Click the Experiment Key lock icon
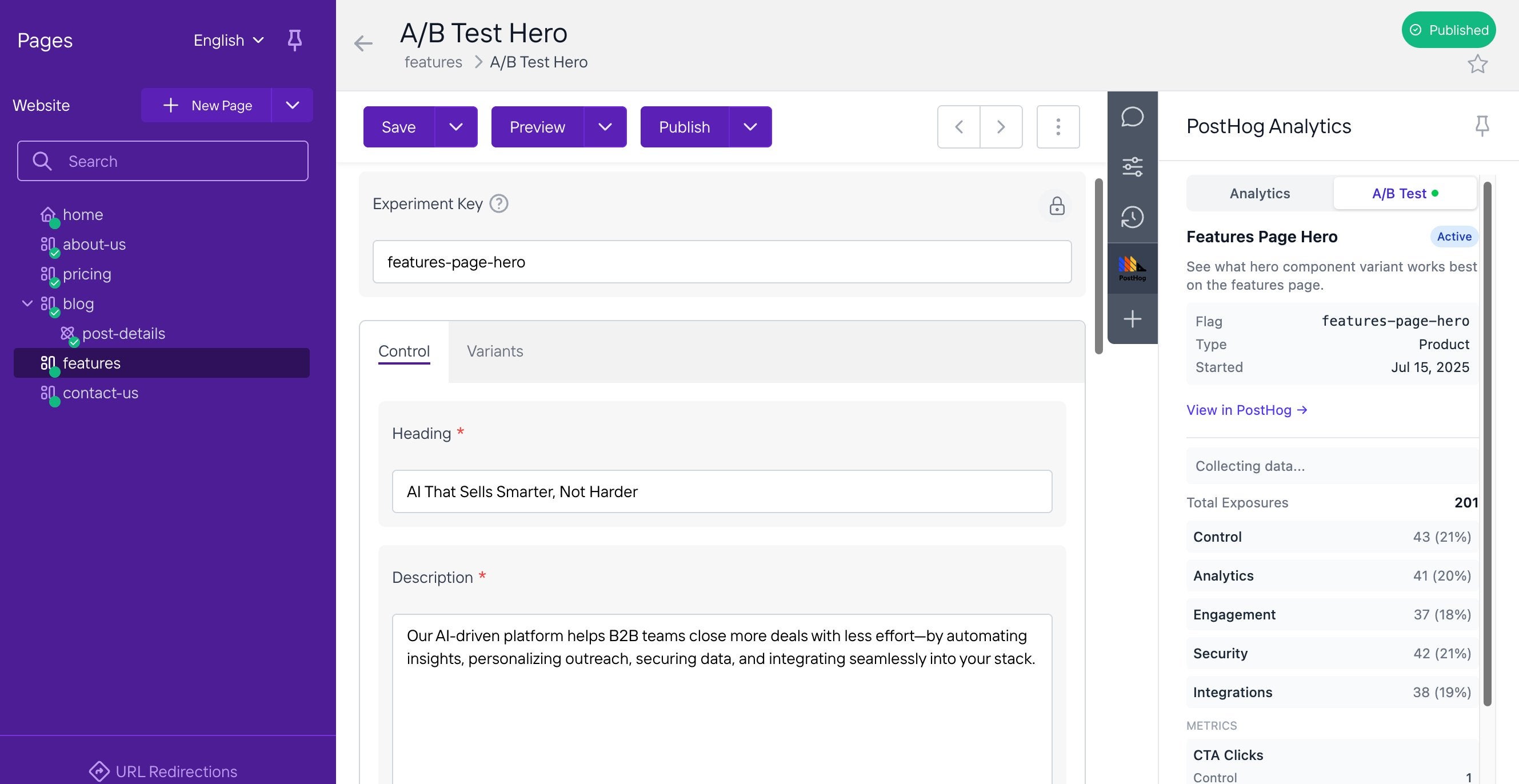The image size is (1519, 784). [1057, 205]
